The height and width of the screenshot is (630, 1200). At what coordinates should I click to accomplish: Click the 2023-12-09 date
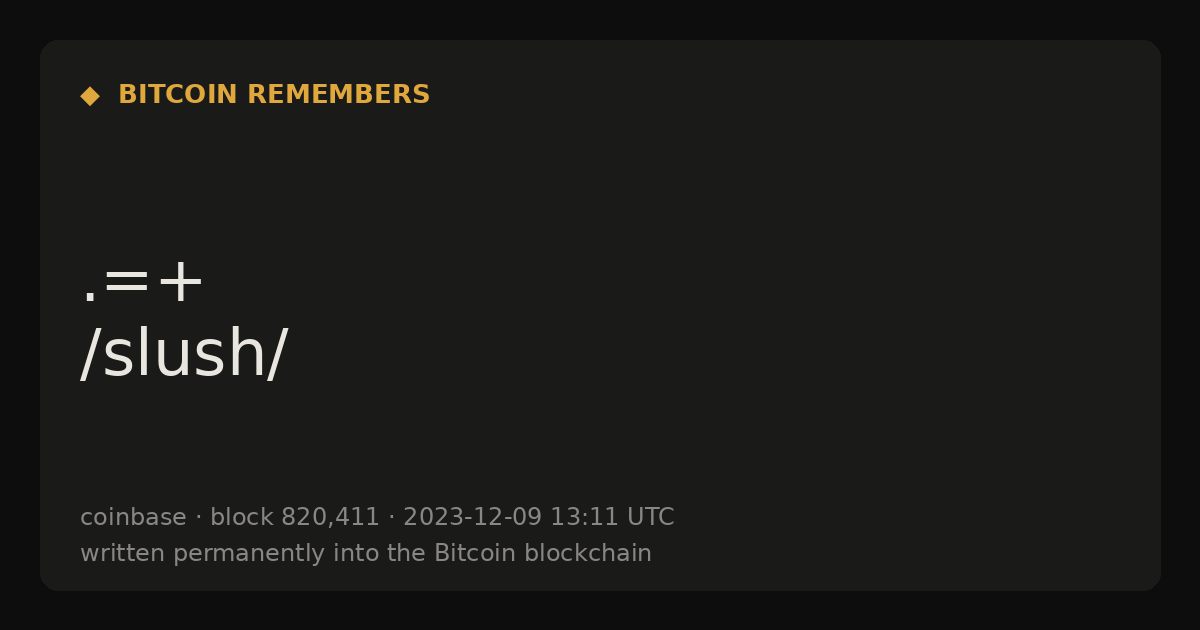click(473, 517)
